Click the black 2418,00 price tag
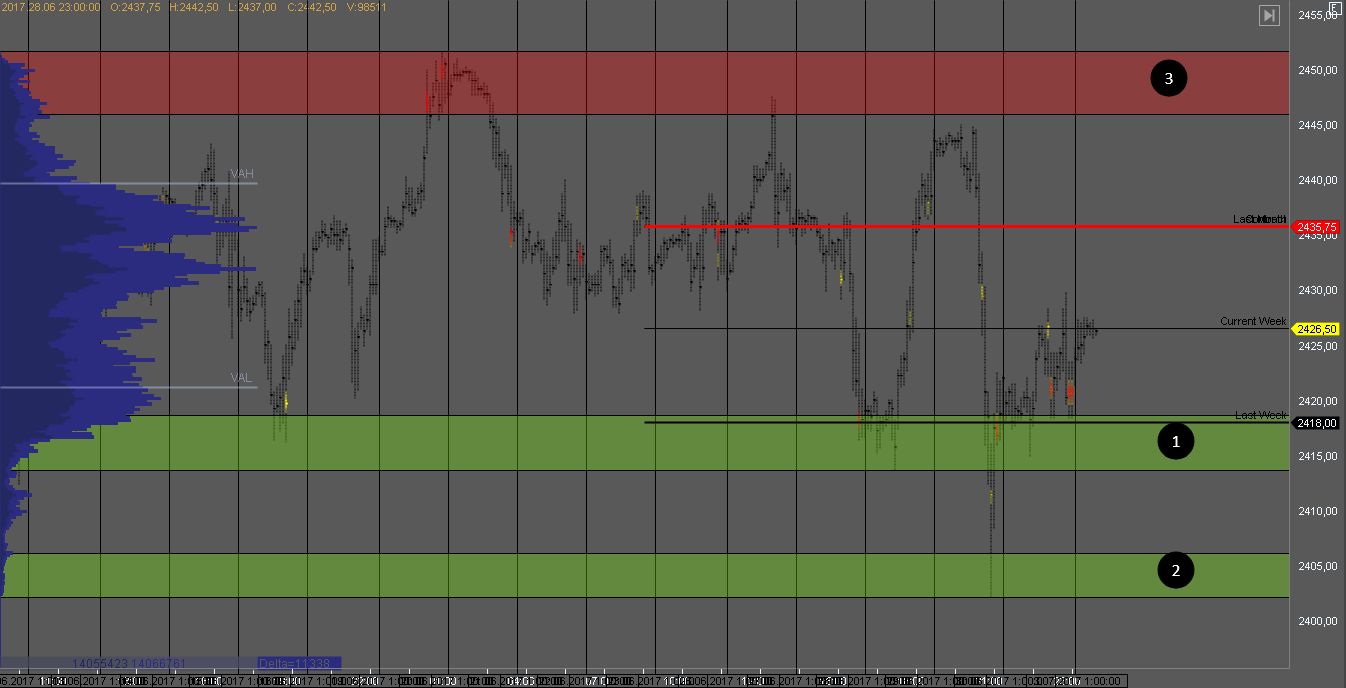The image size is (1346, 688). pos(1316,423)
